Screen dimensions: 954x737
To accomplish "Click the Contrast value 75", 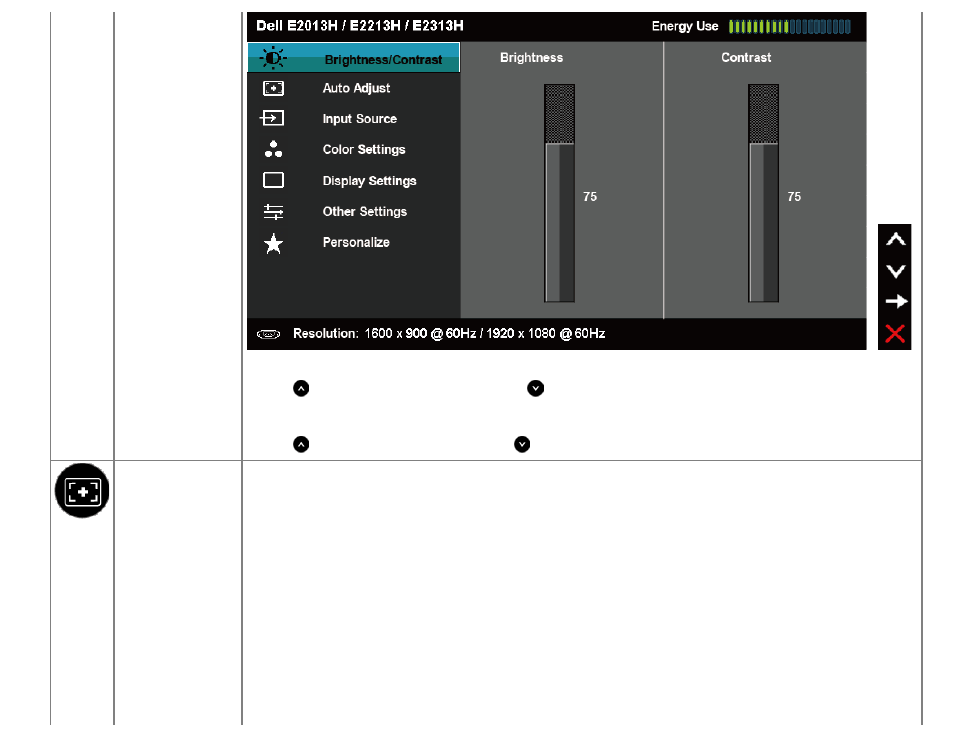I will point(794,197).
